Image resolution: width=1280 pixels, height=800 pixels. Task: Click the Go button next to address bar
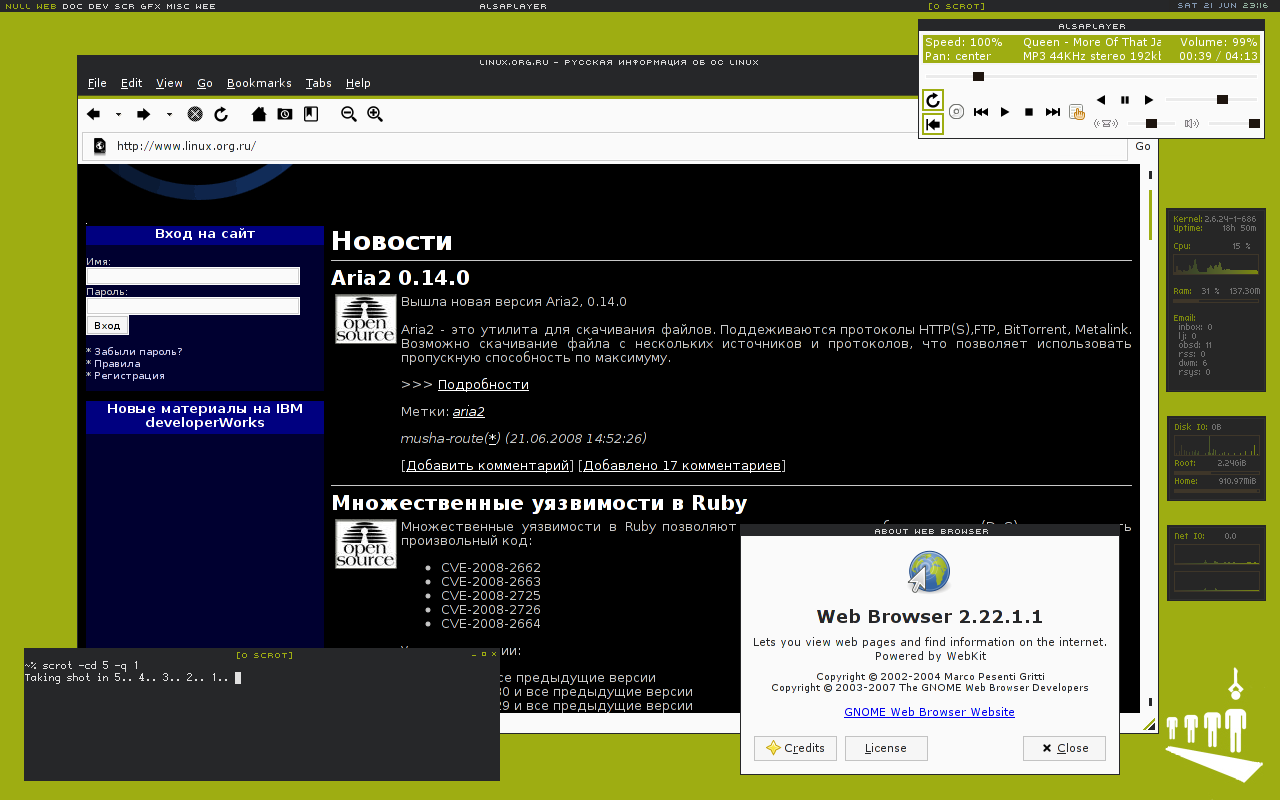point(1142,146)
